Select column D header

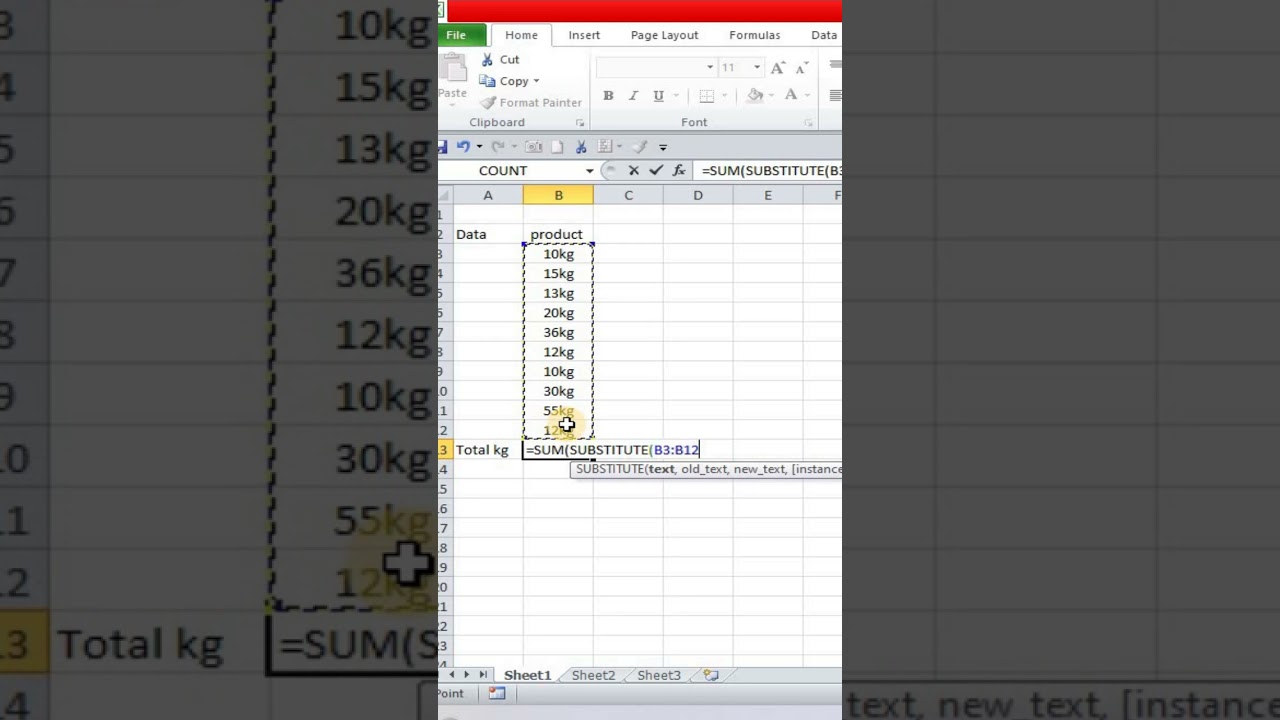coord(698,195)
